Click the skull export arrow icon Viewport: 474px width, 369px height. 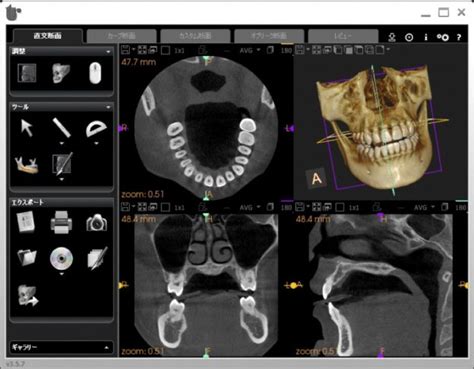28,295
